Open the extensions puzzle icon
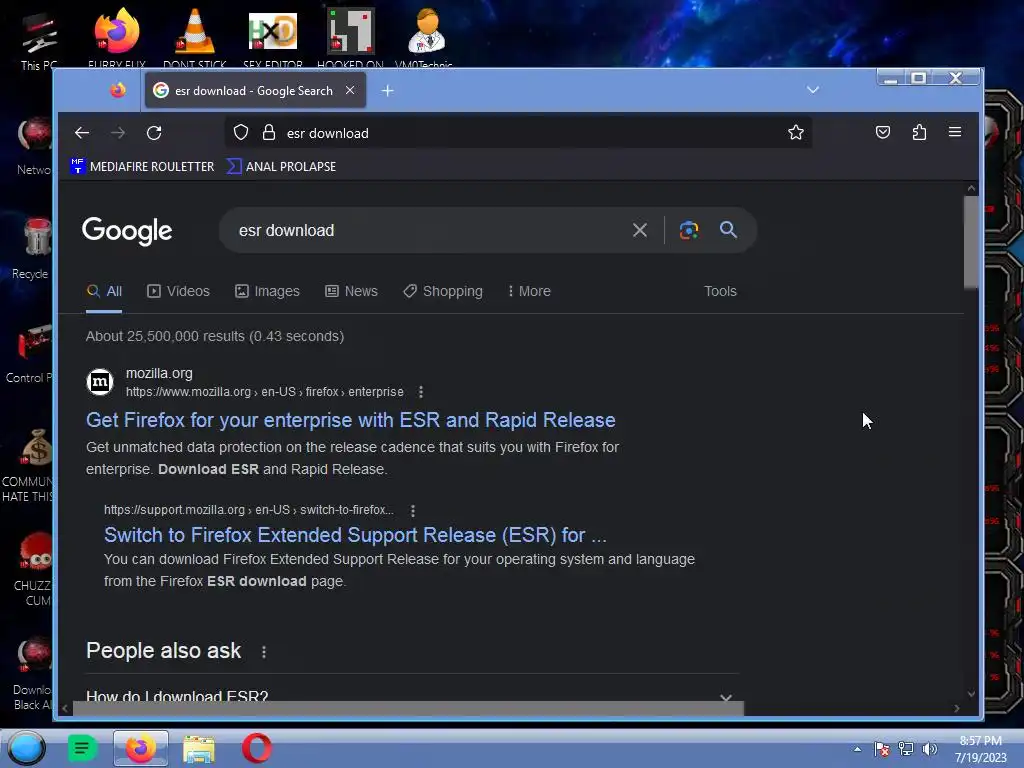Image resolution: width=1024 pixels, height=768 pixels. tap(919, 133)
